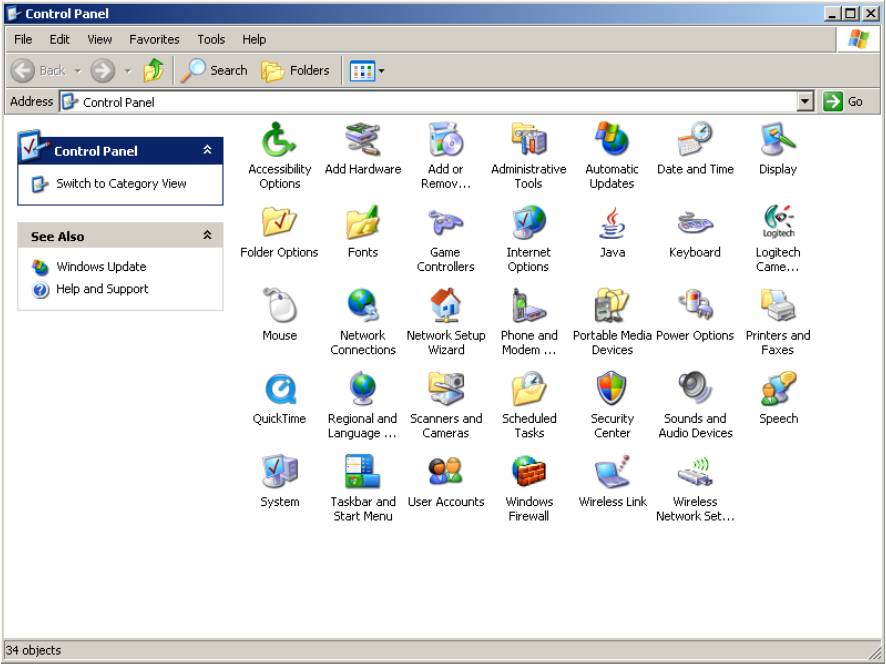Select Scanners and Cameras icon
Image resolution: width=886 pixels, height=664 pixels.
coord(446,405)
